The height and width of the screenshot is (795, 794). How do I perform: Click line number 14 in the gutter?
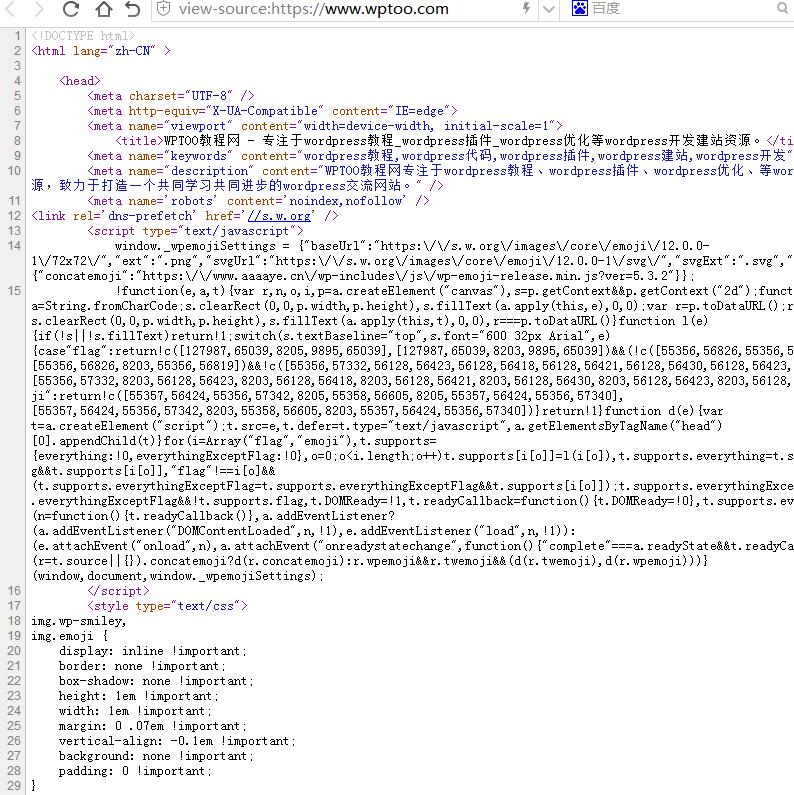click(x=14, y=246)
